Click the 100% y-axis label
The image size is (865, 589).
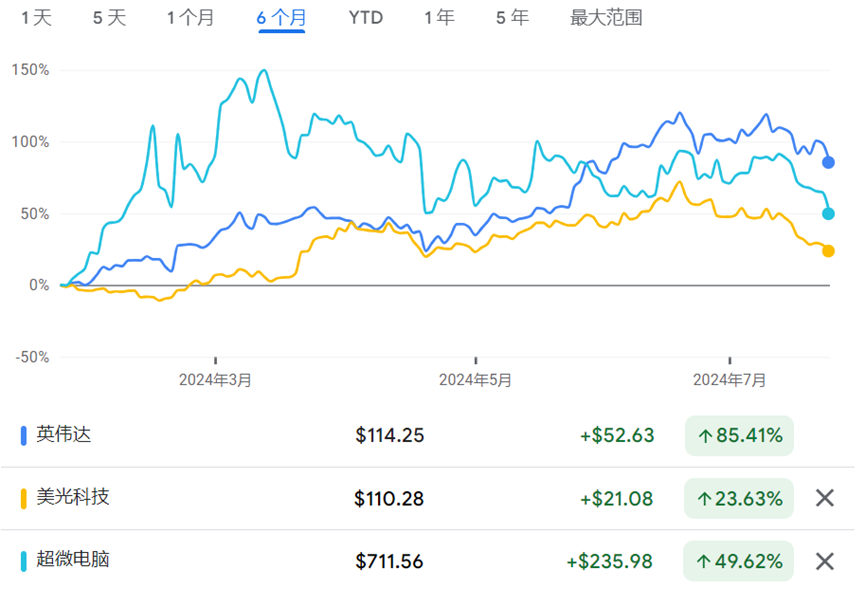[30, 142]
